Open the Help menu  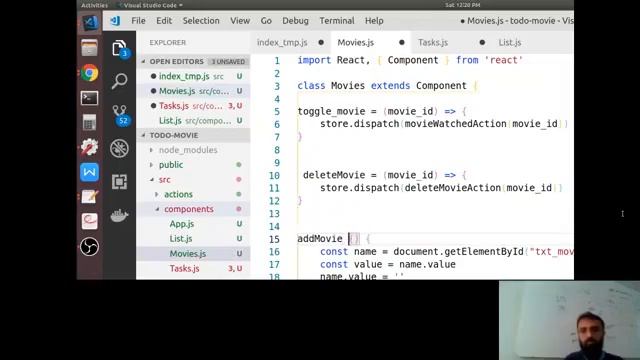click(374, 20)
